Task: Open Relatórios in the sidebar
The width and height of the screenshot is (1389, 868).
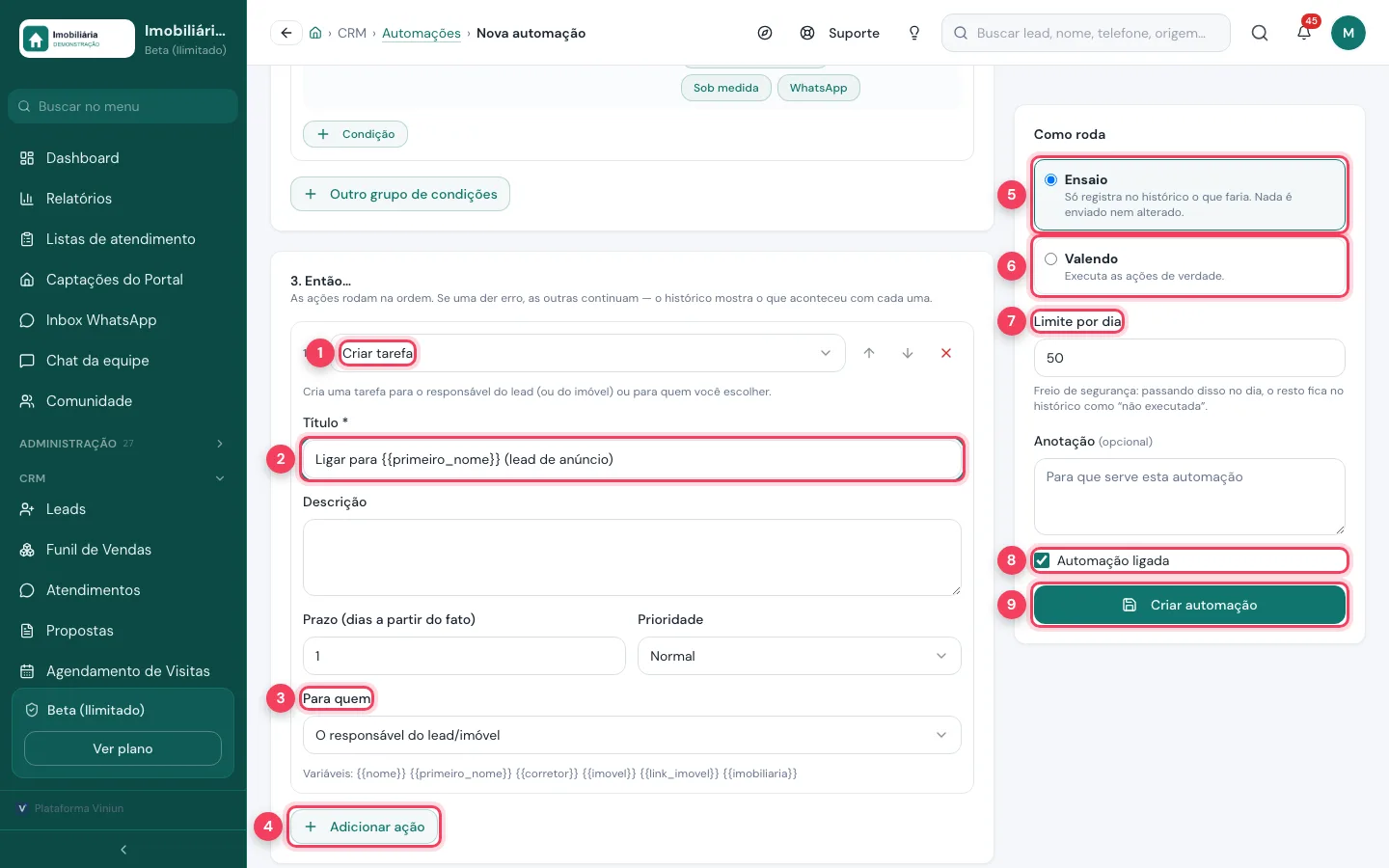Action: (x=123, y=199)
